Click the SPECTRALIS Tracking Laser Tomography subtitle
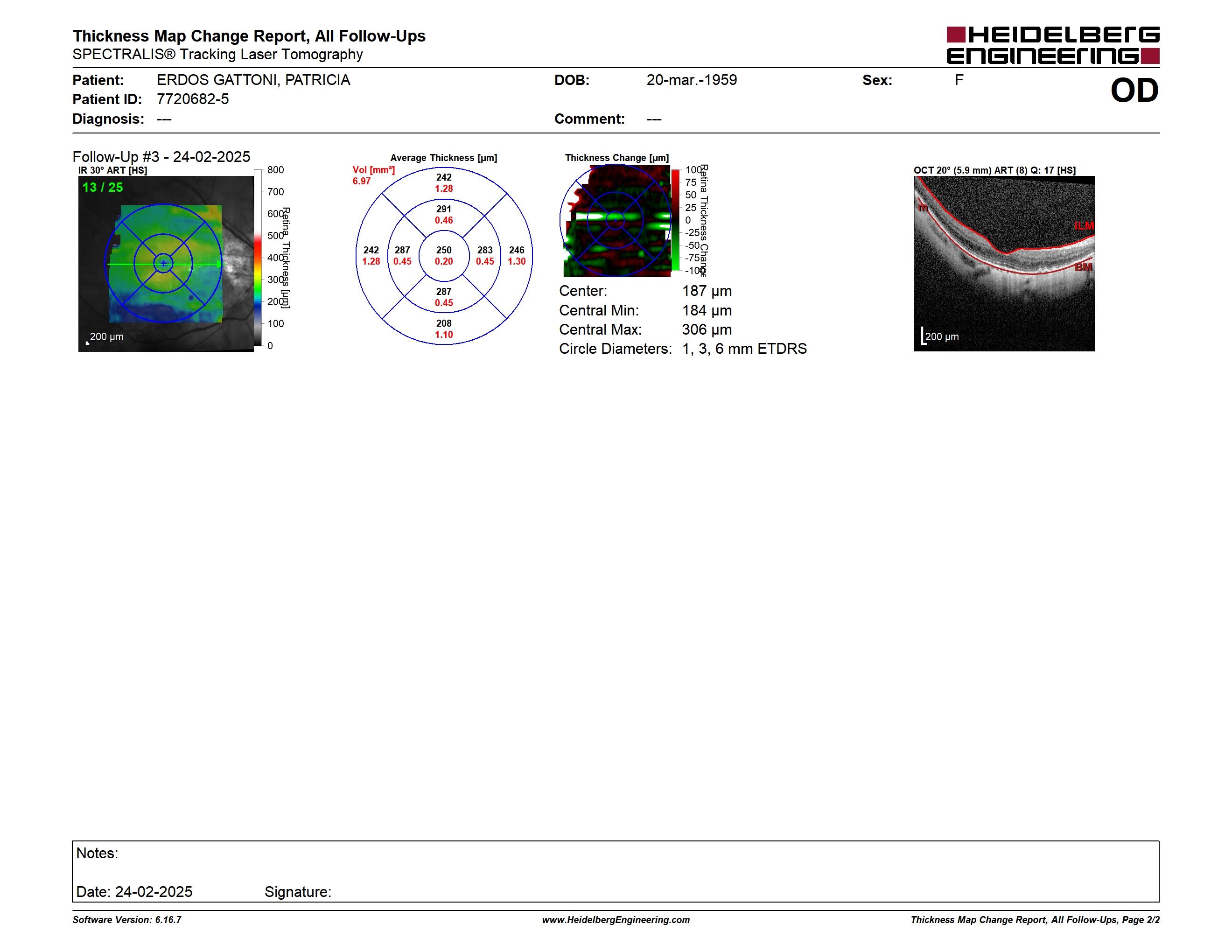 [x=217, y=54]
